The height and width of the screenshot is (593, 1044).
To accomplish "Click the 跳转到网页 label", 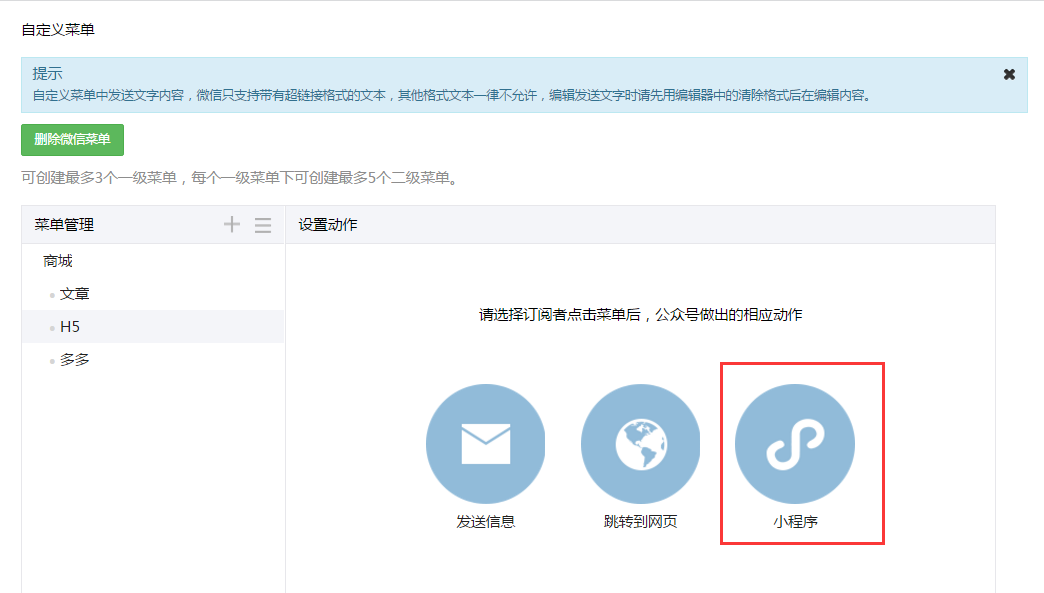I will click(x=640, y=521).
